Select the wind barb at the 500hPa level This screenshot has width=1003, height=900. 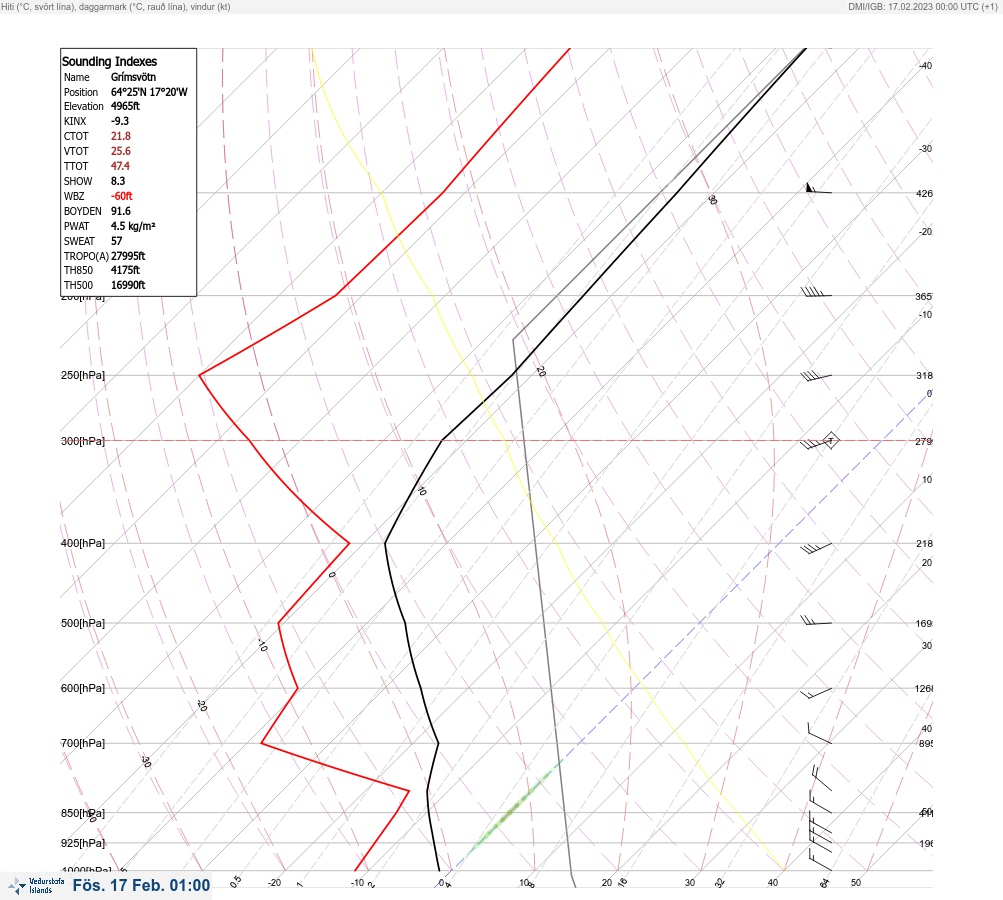point(816,620)
